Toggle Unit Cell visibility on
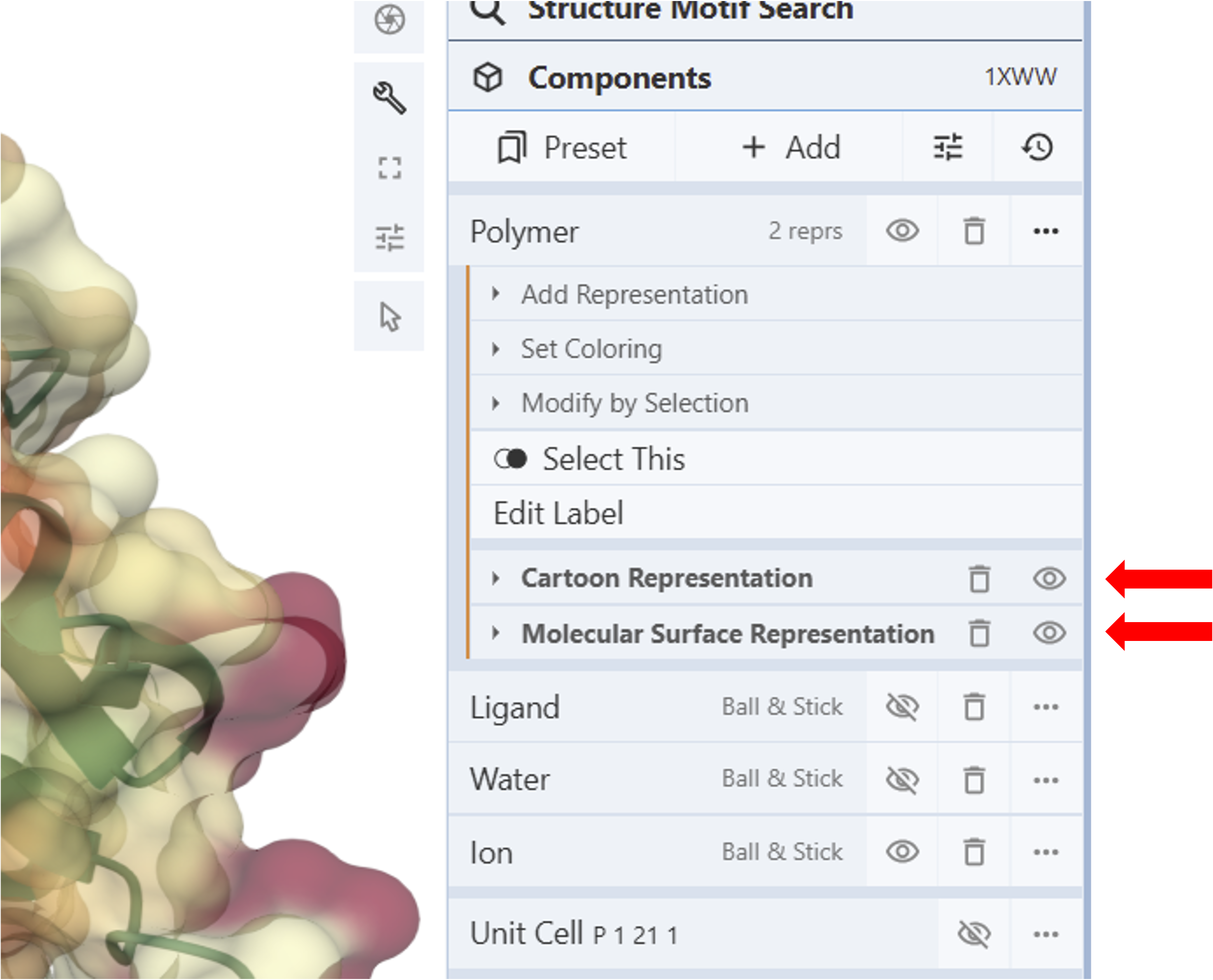 point(974,934)
